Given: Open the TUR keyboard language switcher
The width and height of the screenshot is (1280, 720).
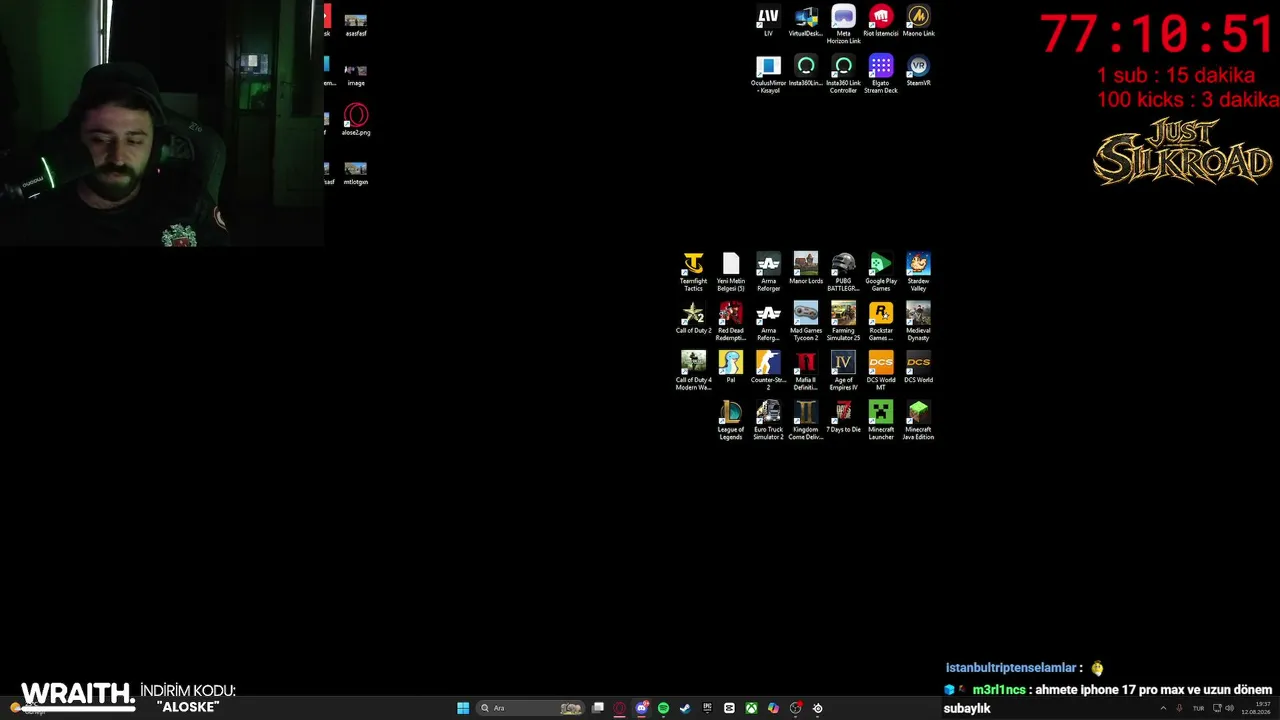Looking at the screenshot, I should (x=1198, y=708).
